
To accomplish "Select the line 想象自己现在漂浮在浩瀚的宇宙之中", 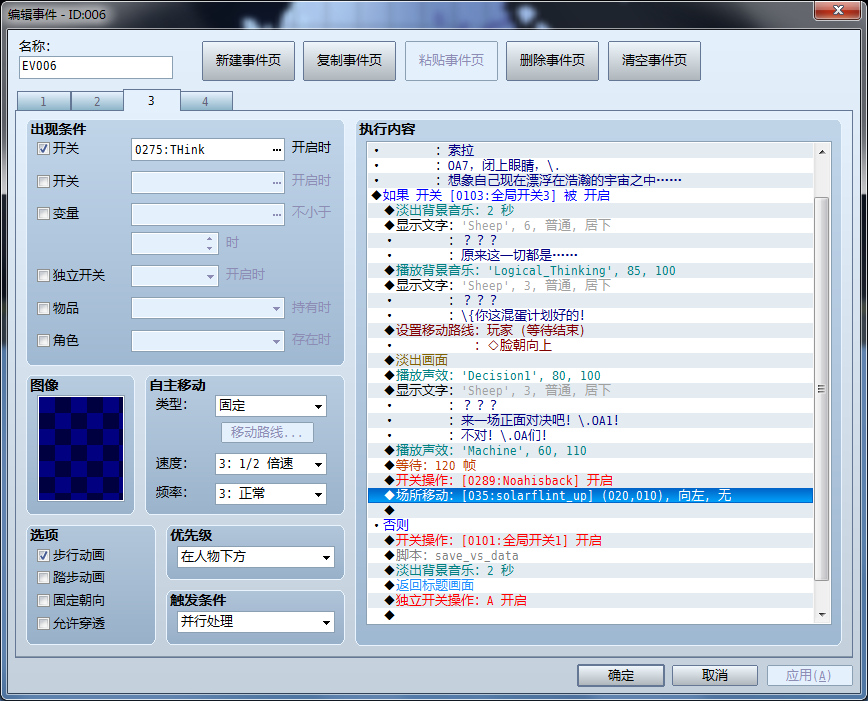I will click(x=590, y=180).
